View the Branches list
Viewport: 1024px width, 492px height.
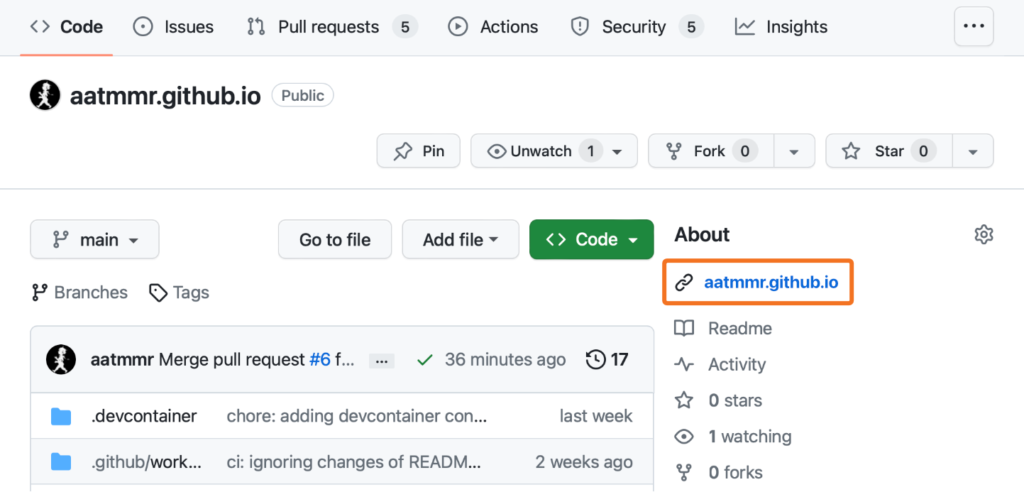pyautogui.click(x=80, y=292)
